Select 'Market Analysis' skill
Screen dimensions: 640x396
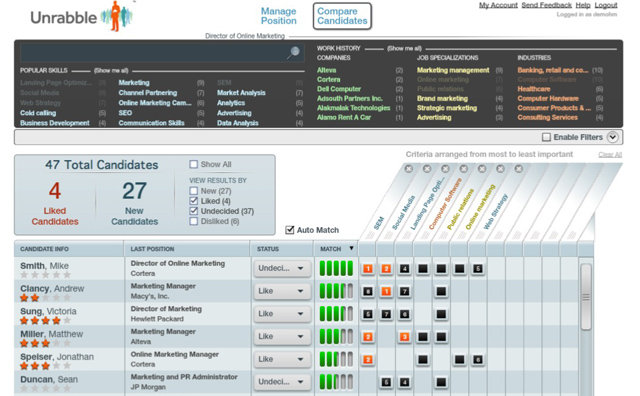[241, 93]
